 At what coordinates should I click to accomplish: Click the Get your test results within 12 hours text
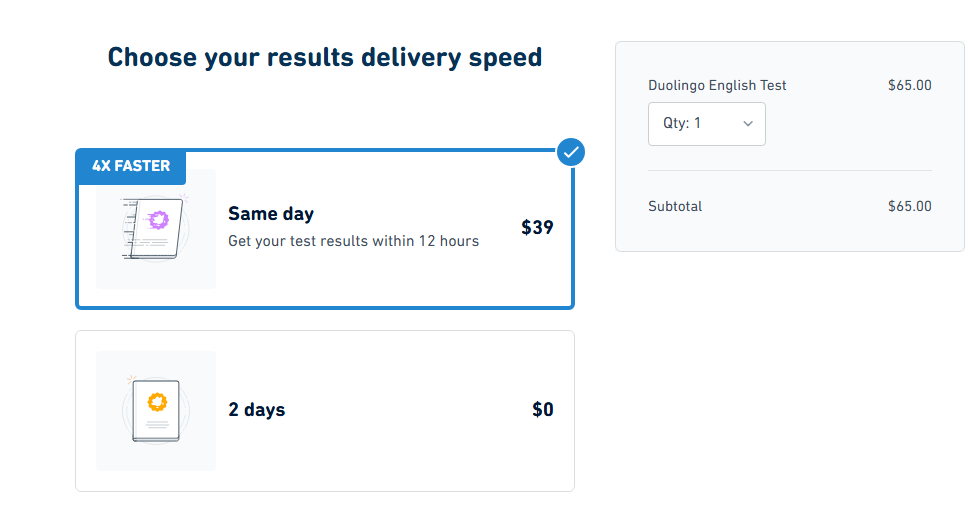[354, 241]
